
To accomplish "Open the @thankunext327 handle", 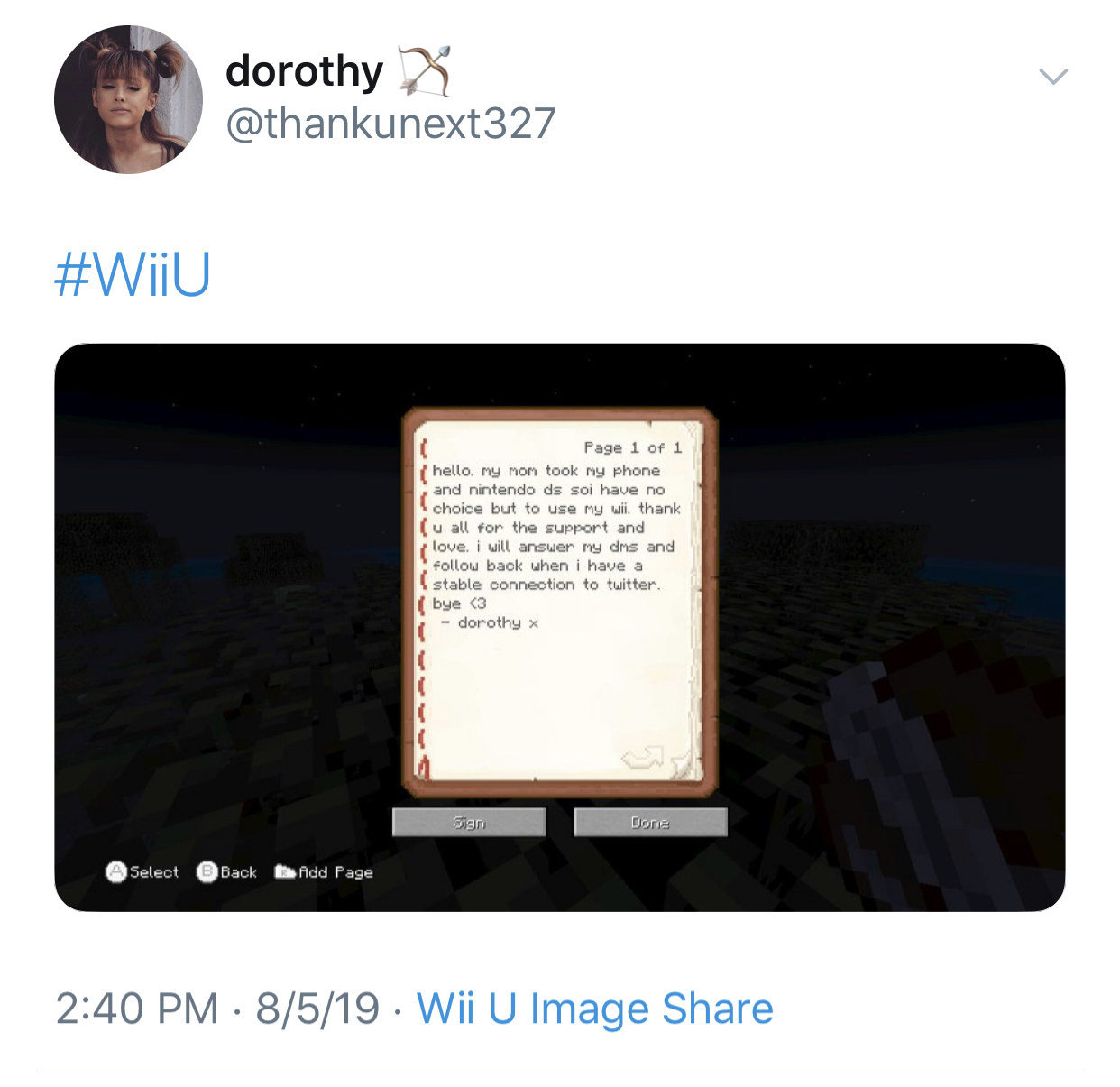I will 390,124.
